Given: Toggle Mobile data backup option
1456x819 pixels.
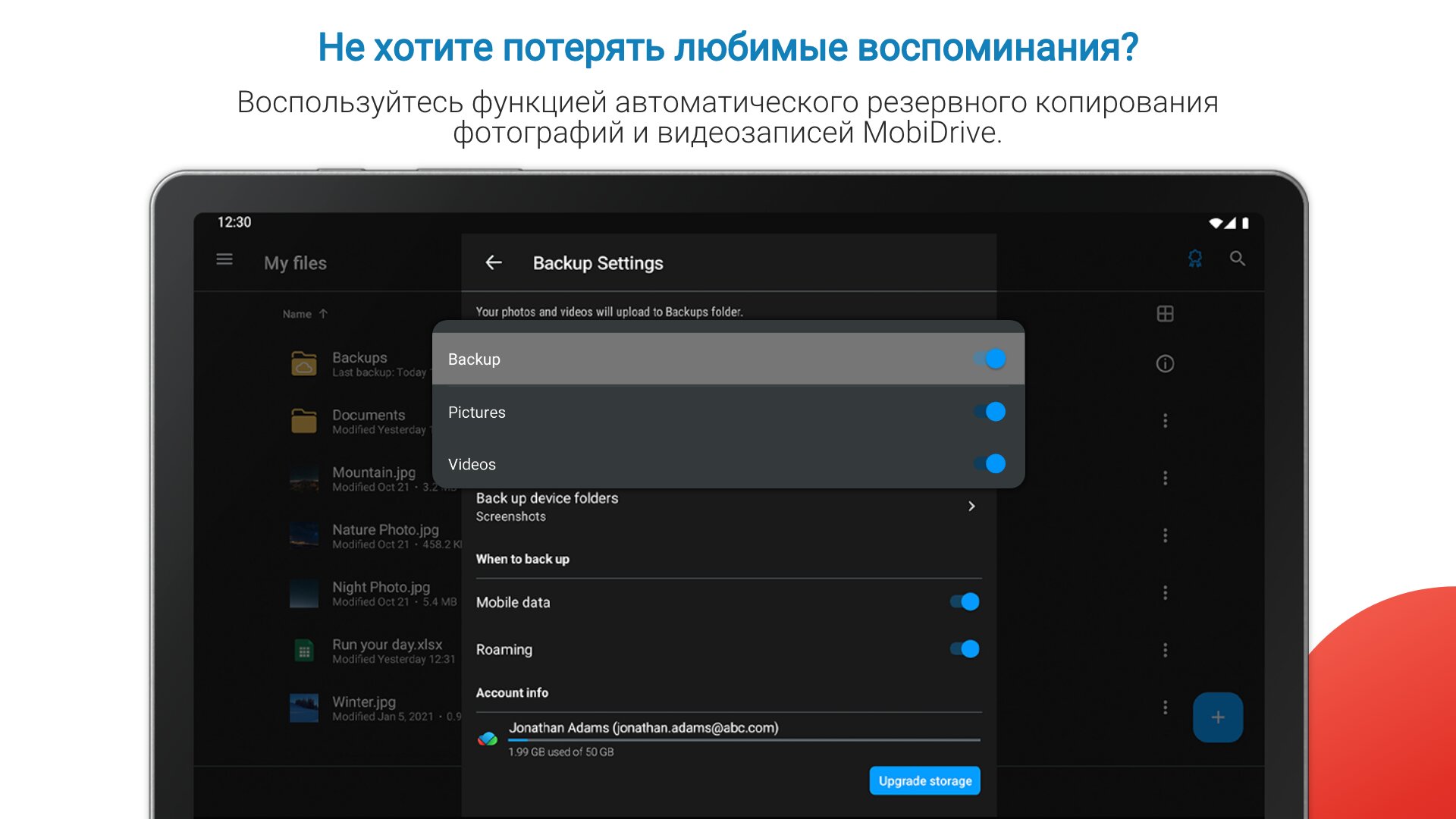Looking at the screenshot, I should (965, 602).
